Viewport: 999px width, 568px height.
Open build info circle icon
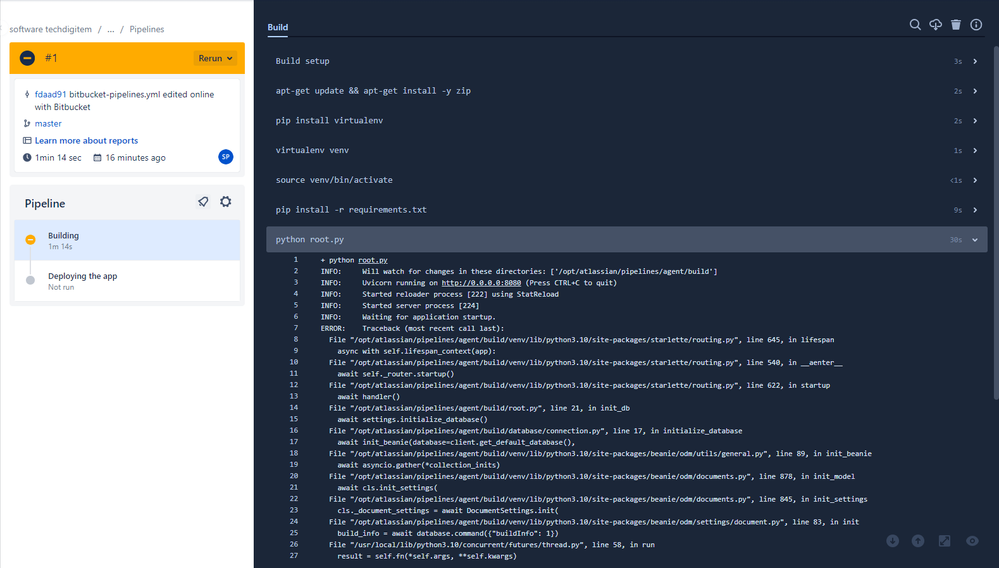coord(976,25)
